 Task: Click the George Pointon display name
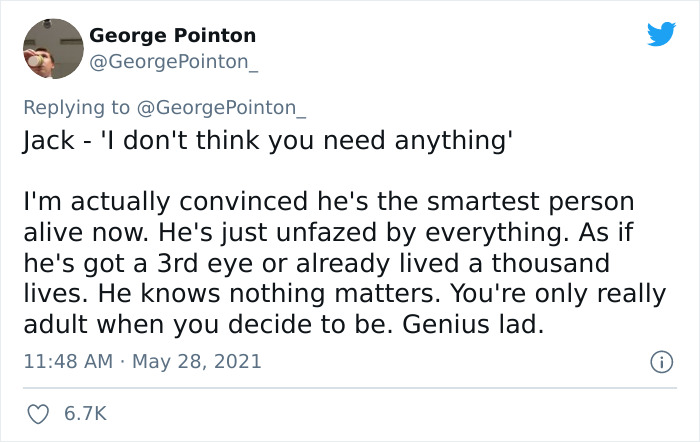point(172,36)
